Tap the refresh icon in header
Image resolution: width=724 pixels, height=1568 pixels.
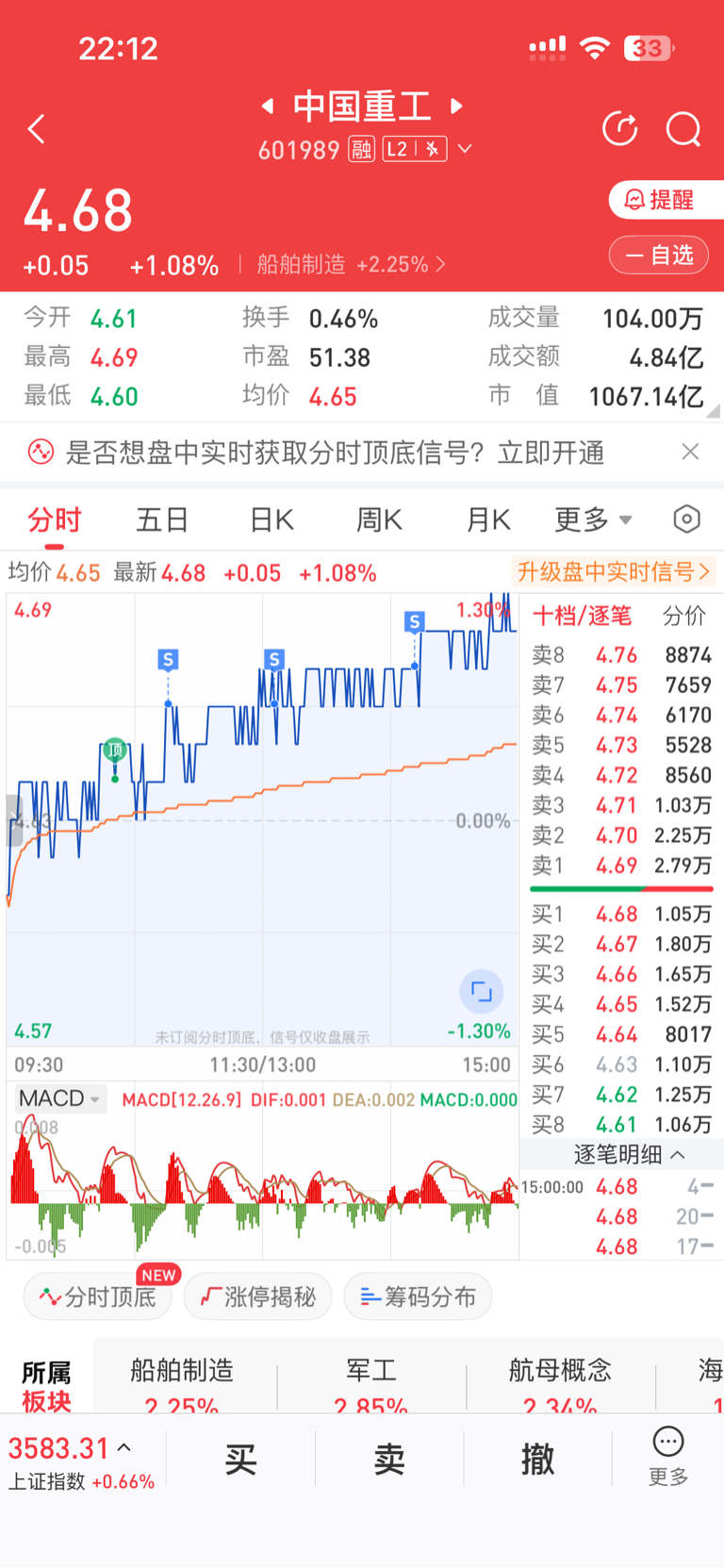click(619, 129)
